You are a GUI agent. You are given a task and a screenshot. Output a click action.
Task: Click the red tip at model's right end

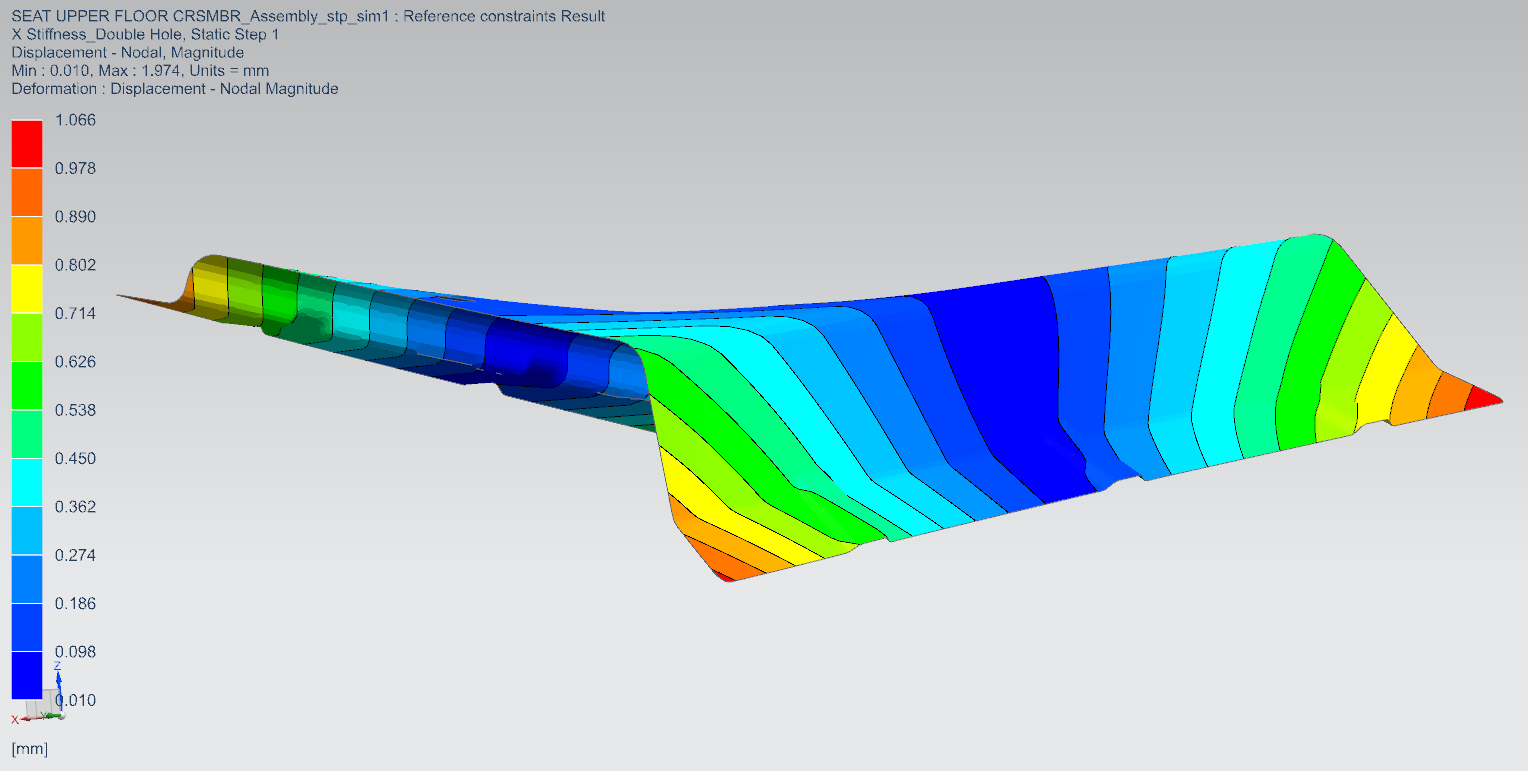click(x=1487, y=400)
